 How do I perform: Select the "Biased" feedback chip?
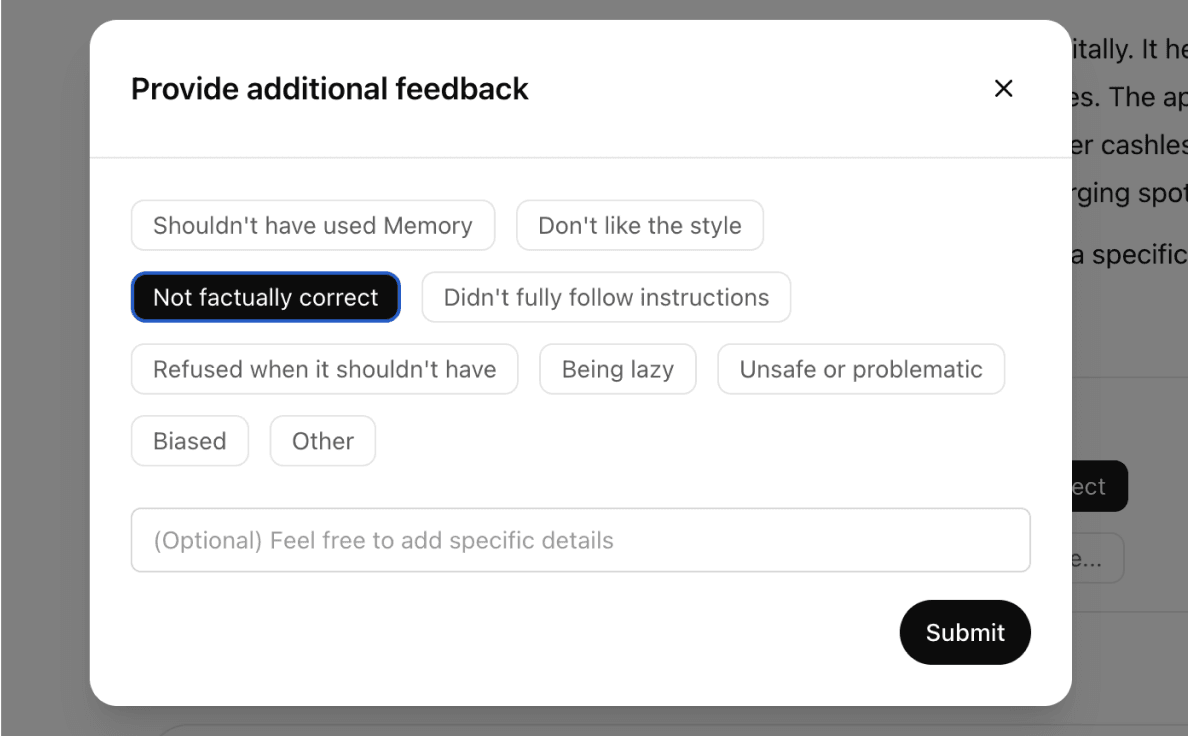coord(190,441)
